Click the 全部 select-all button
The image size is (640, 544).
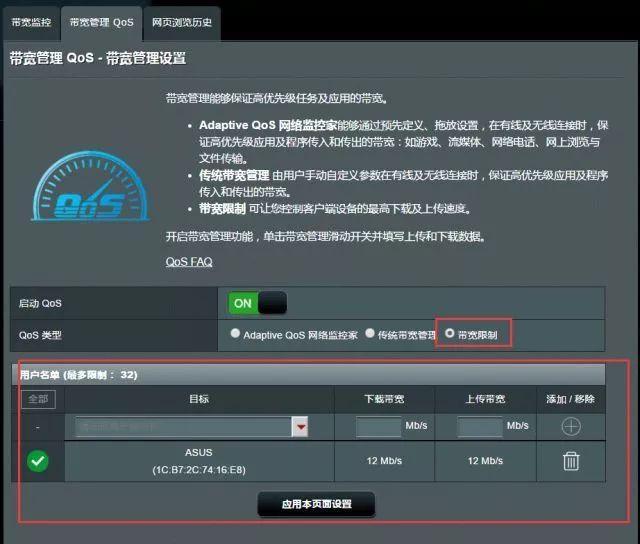38,399
